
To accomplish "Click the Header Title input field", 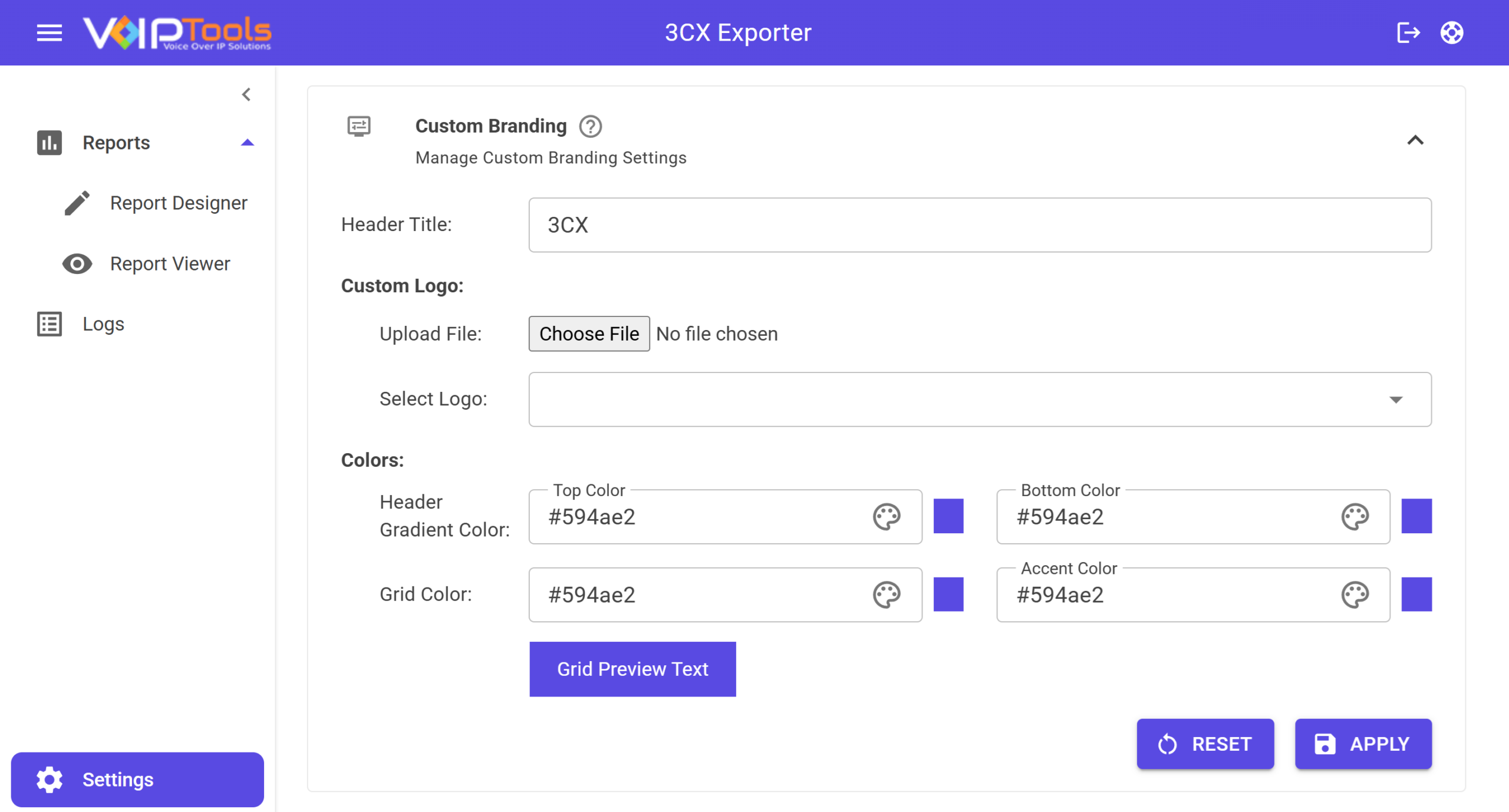I will click(x=980, y=225).
